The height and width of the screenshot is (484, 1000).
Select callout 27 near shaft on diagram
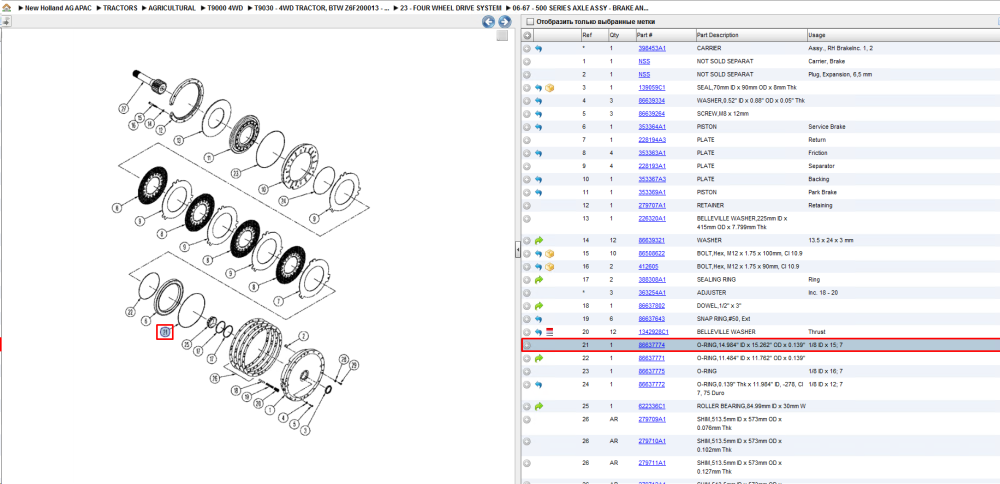(x=124, y=107)
